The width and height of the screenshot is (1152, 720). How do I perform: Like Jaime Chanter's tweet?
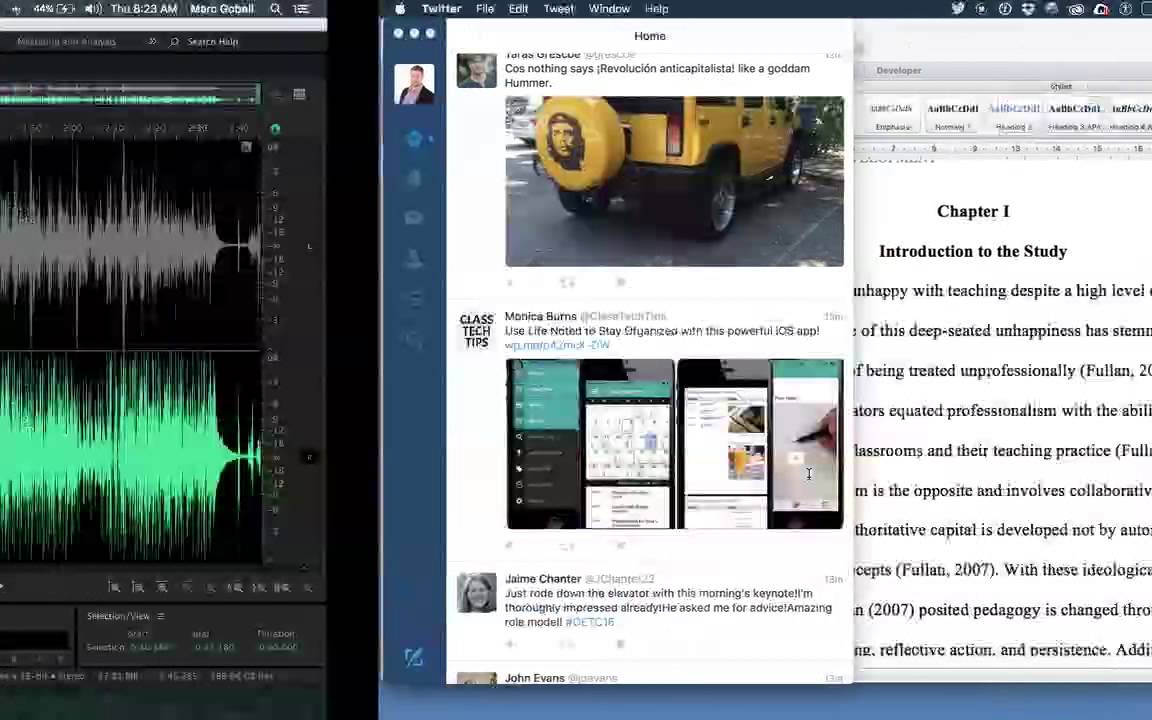point(621,644)
